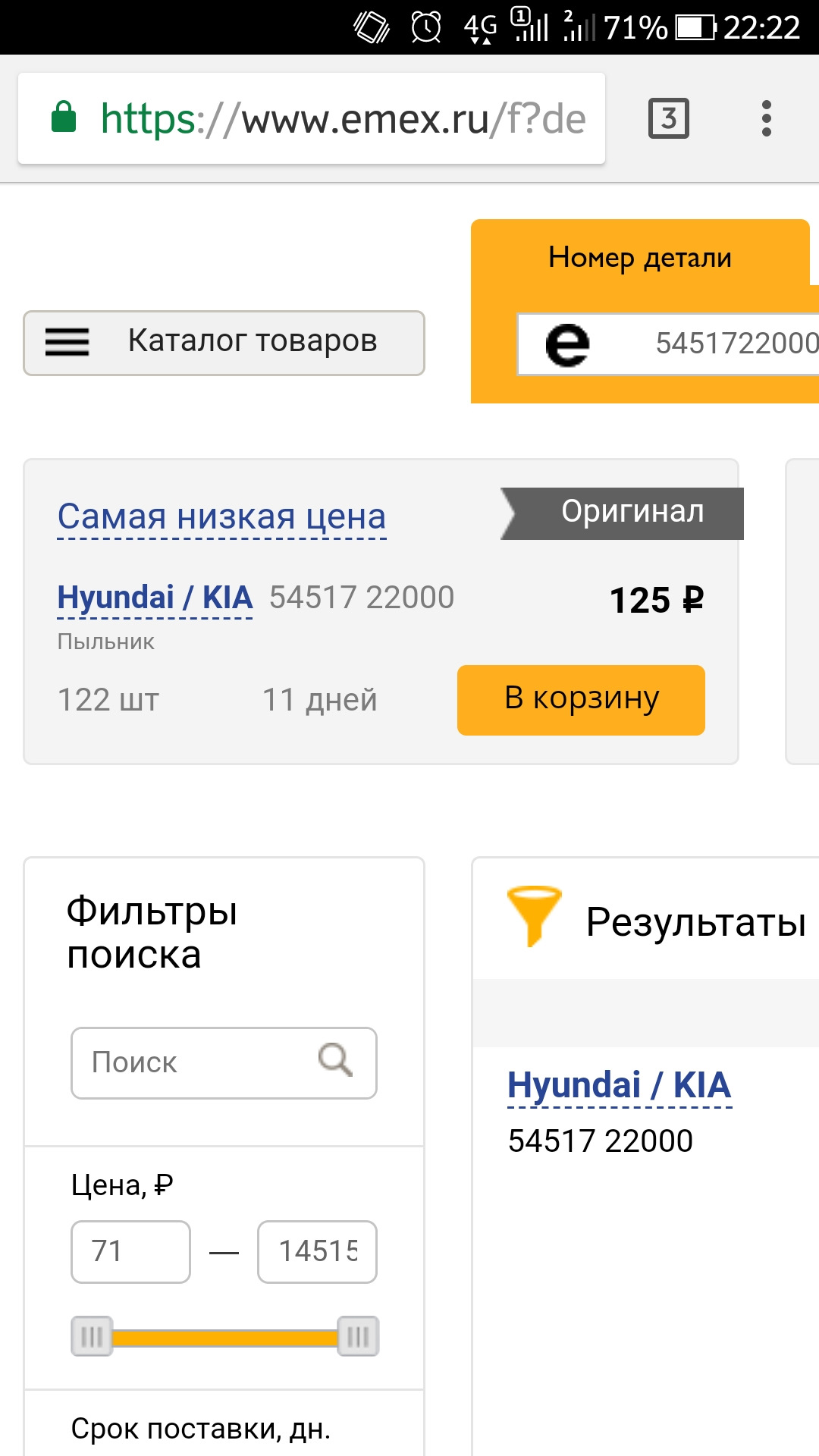Click the magnifier icon in filter search
This screenshot has width=819, height=1456.
[335, 1059]
